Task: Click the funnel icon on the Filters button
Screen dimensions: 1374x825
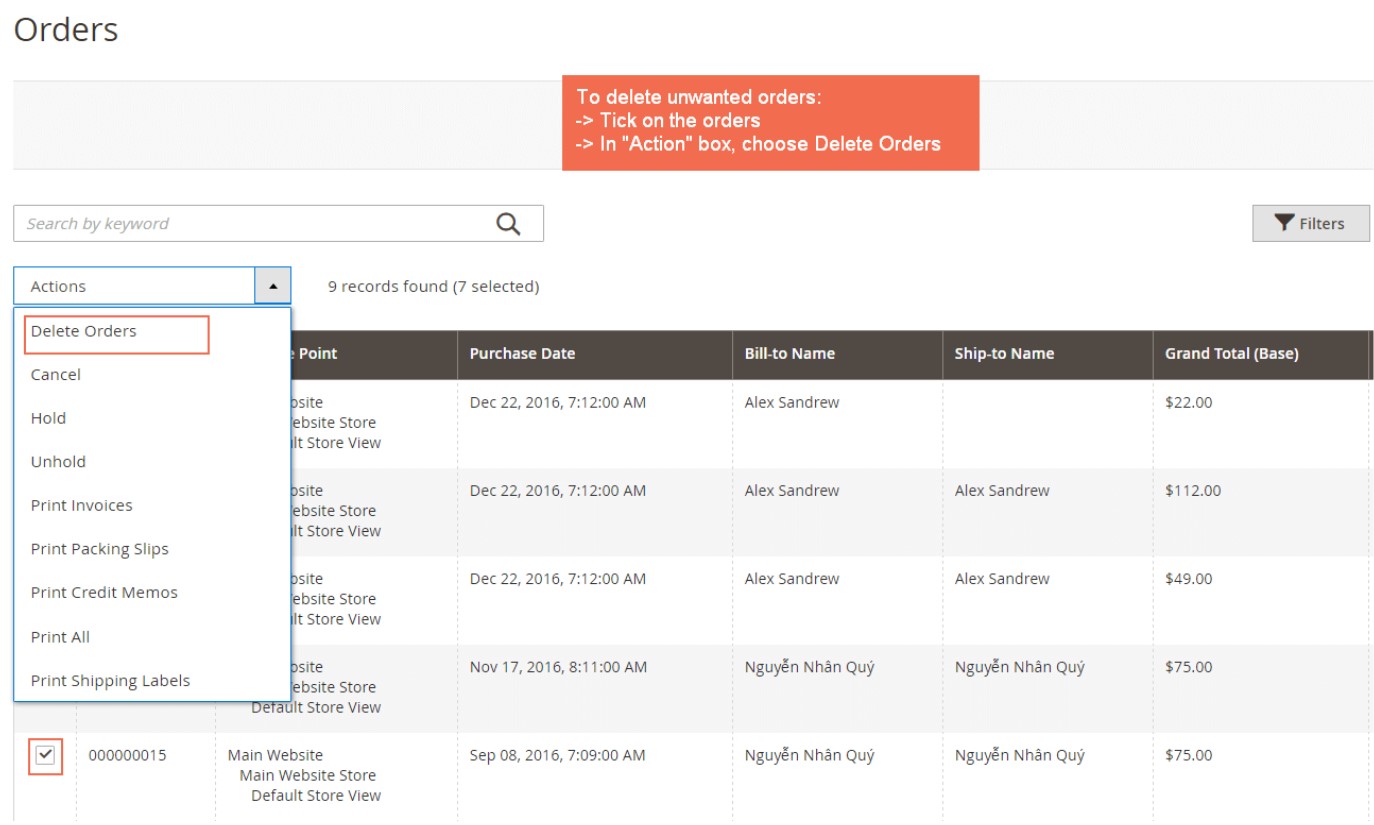Action: [1285, 222]
